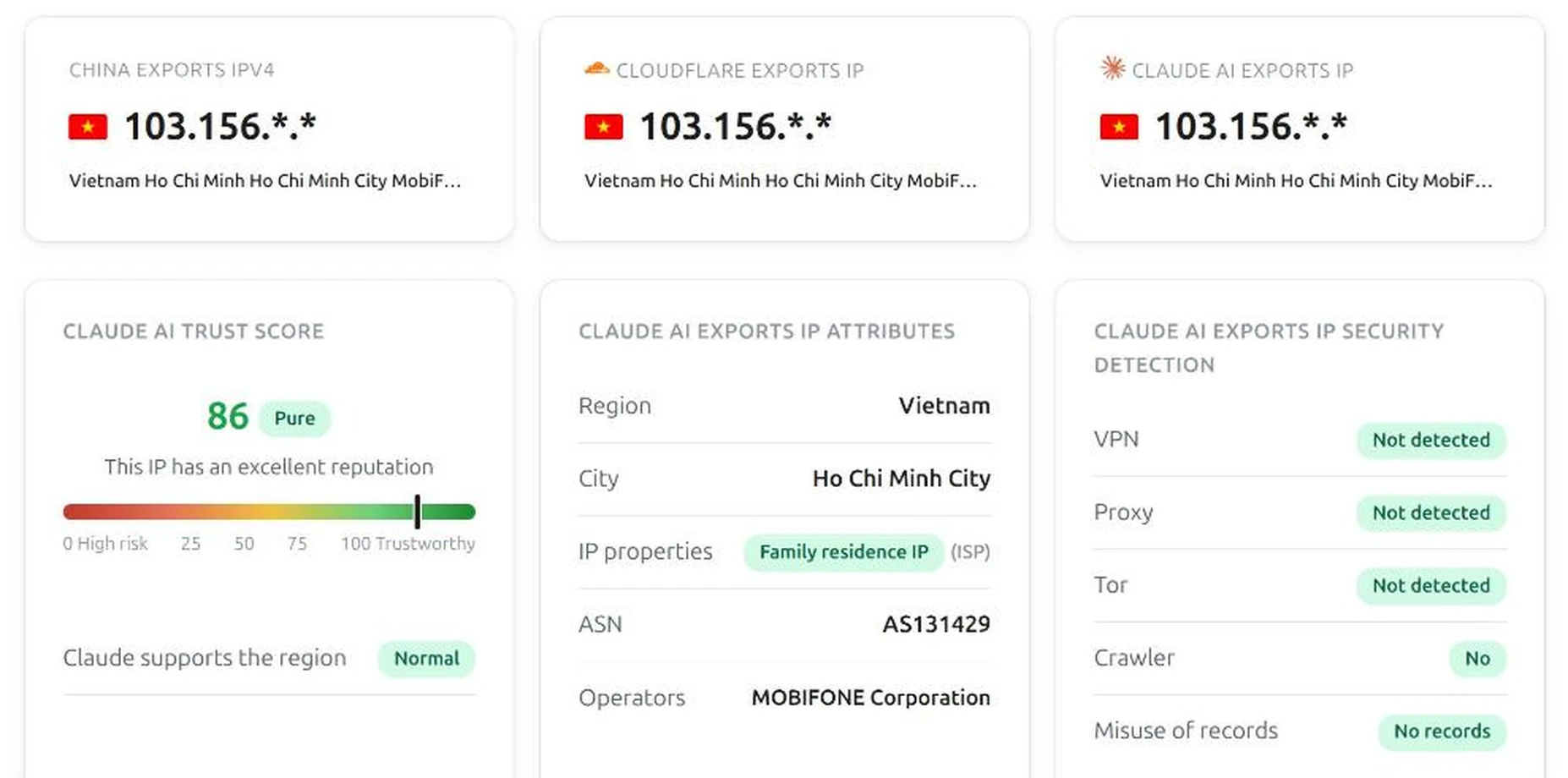Click the '100 Trustworthy' scale label
Screen dimensions: 1568x778
(x=408, y=544)
